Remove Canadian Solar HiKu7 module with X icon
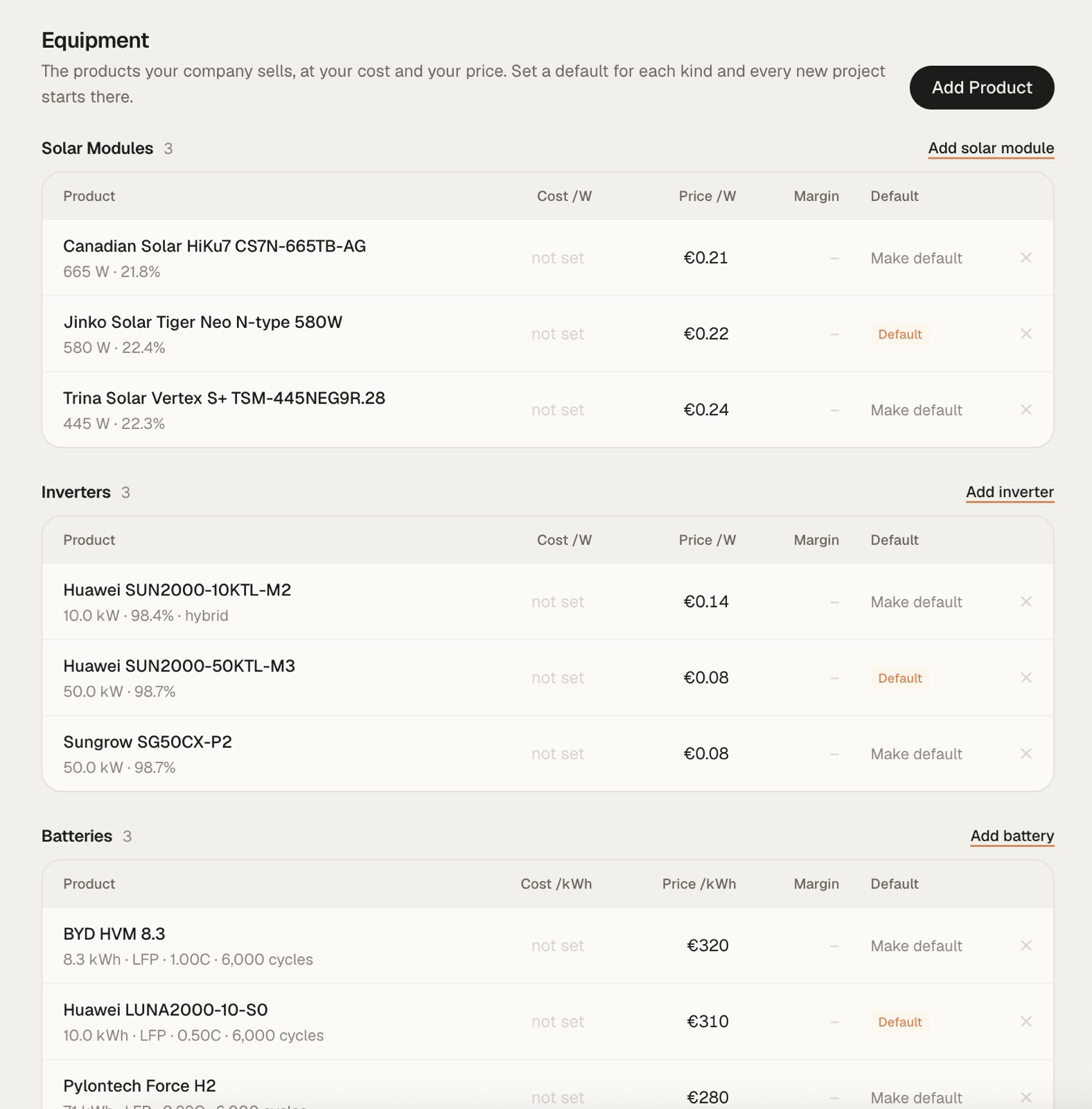1092x1109 pixels. (x=1026, y=258)
